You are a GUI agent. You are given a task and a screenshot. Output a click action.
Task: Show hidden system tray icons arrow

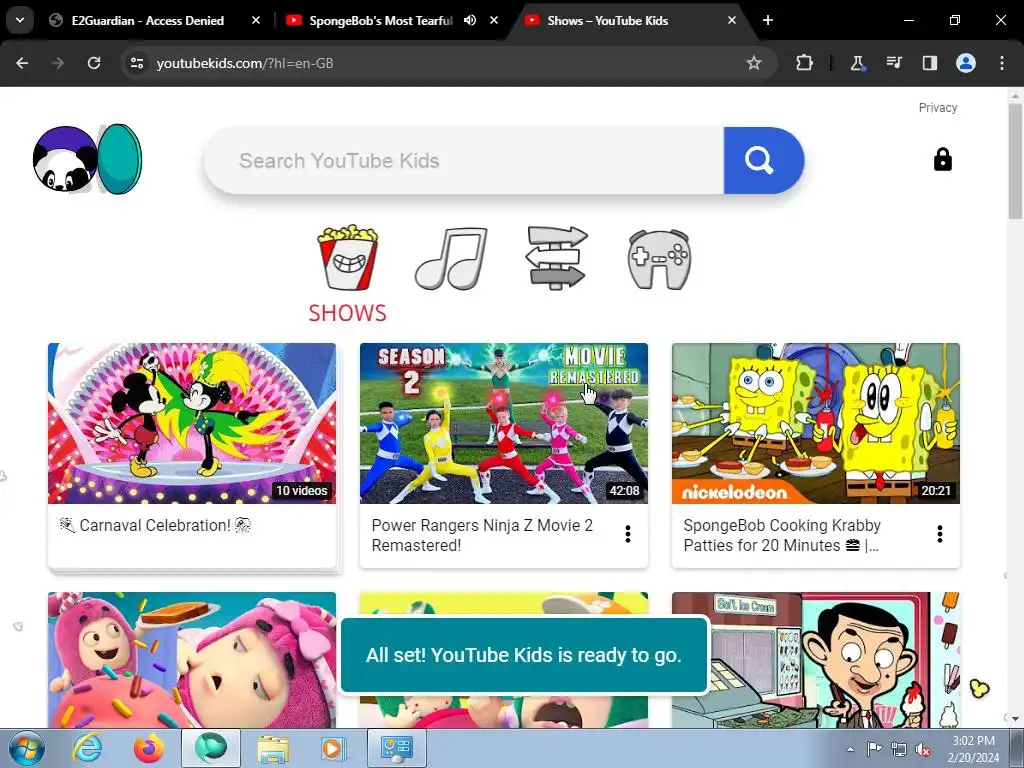tap(850, 749)
